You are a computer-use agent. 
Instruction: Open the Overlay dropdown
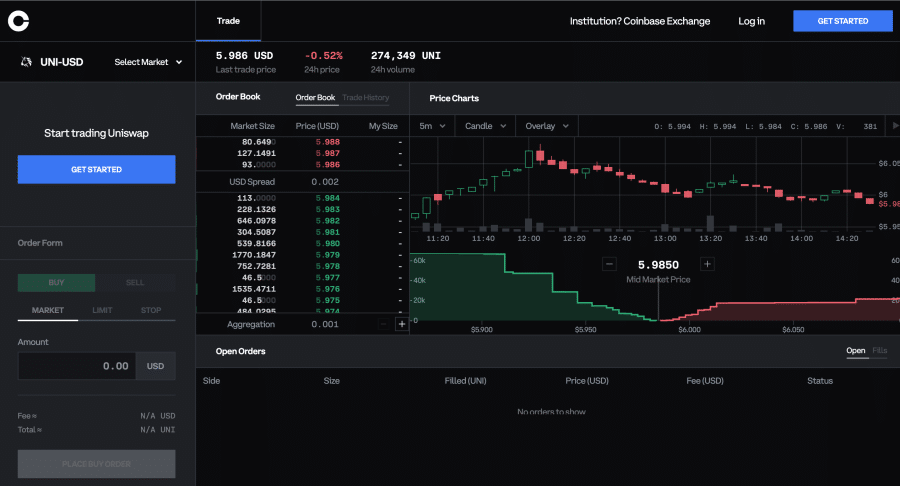point(547,126)
